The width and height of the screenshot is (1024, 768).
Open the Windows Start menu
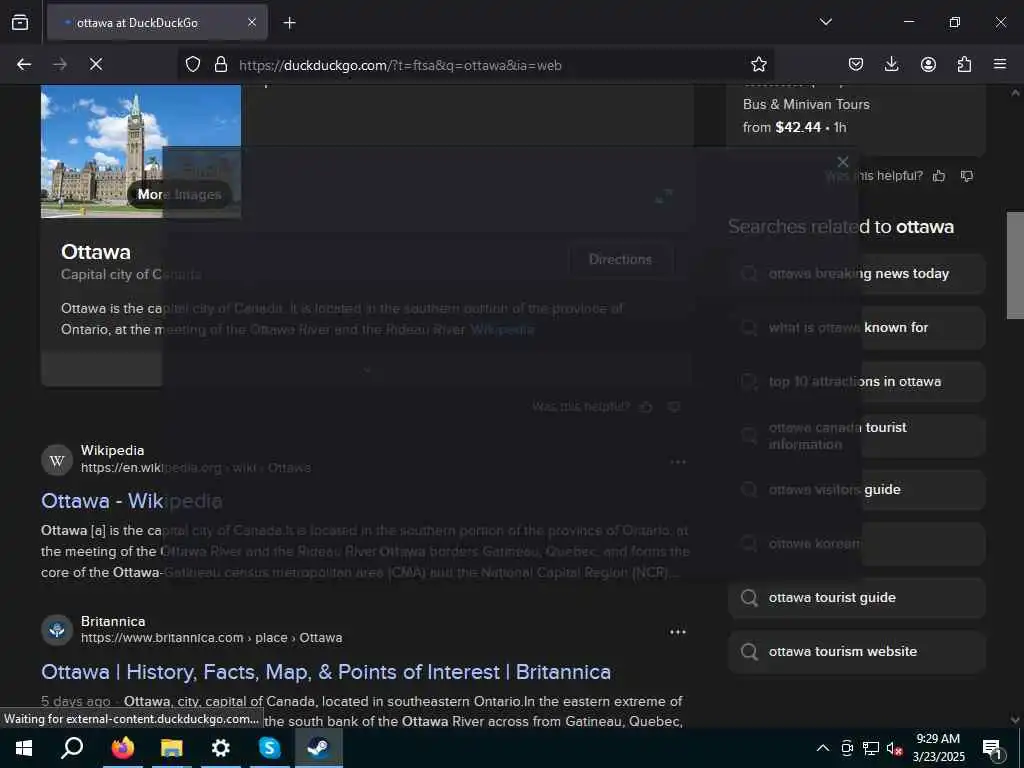[24, 748]
